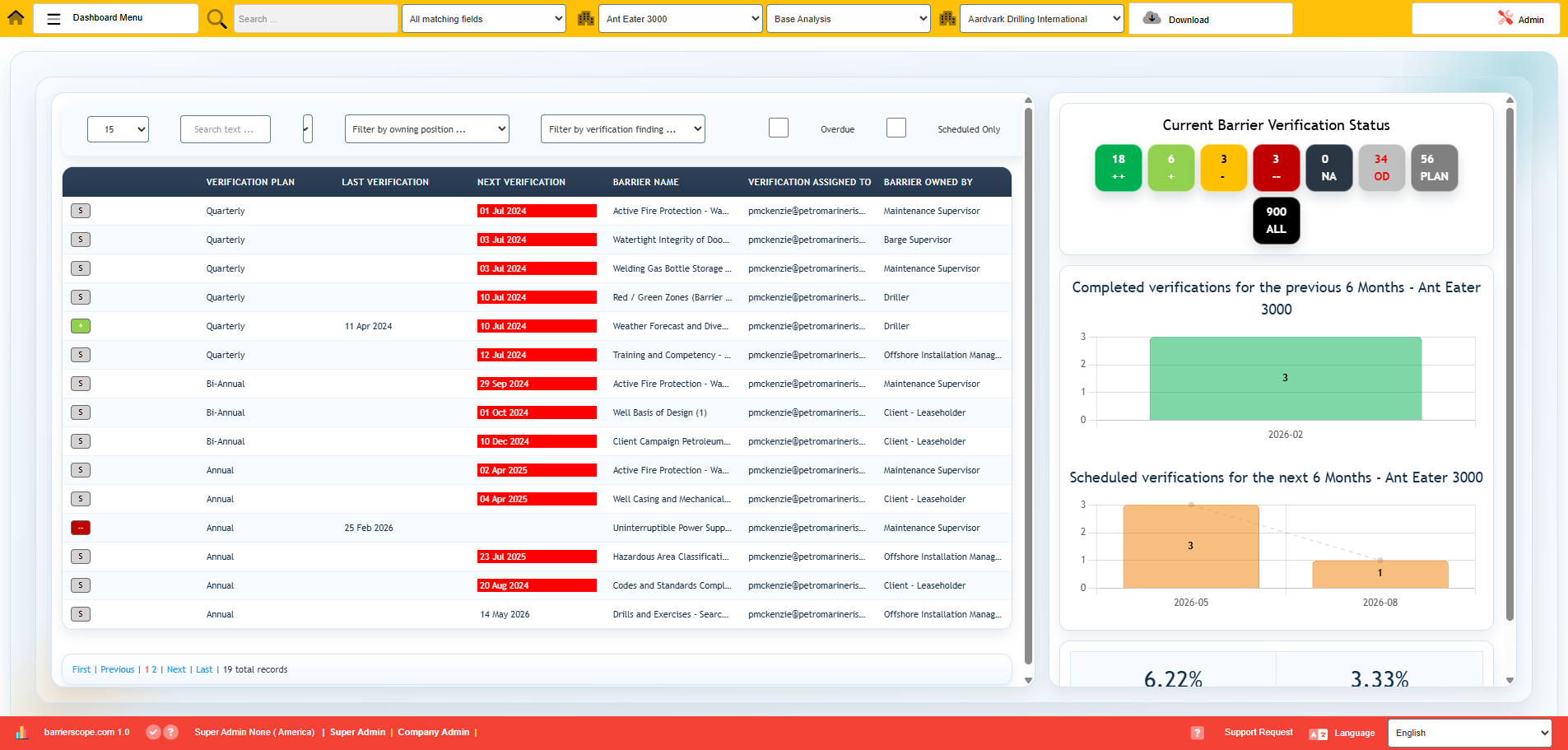
Task: Go to page 2 in pagination
Action: (x=154, y=669)
